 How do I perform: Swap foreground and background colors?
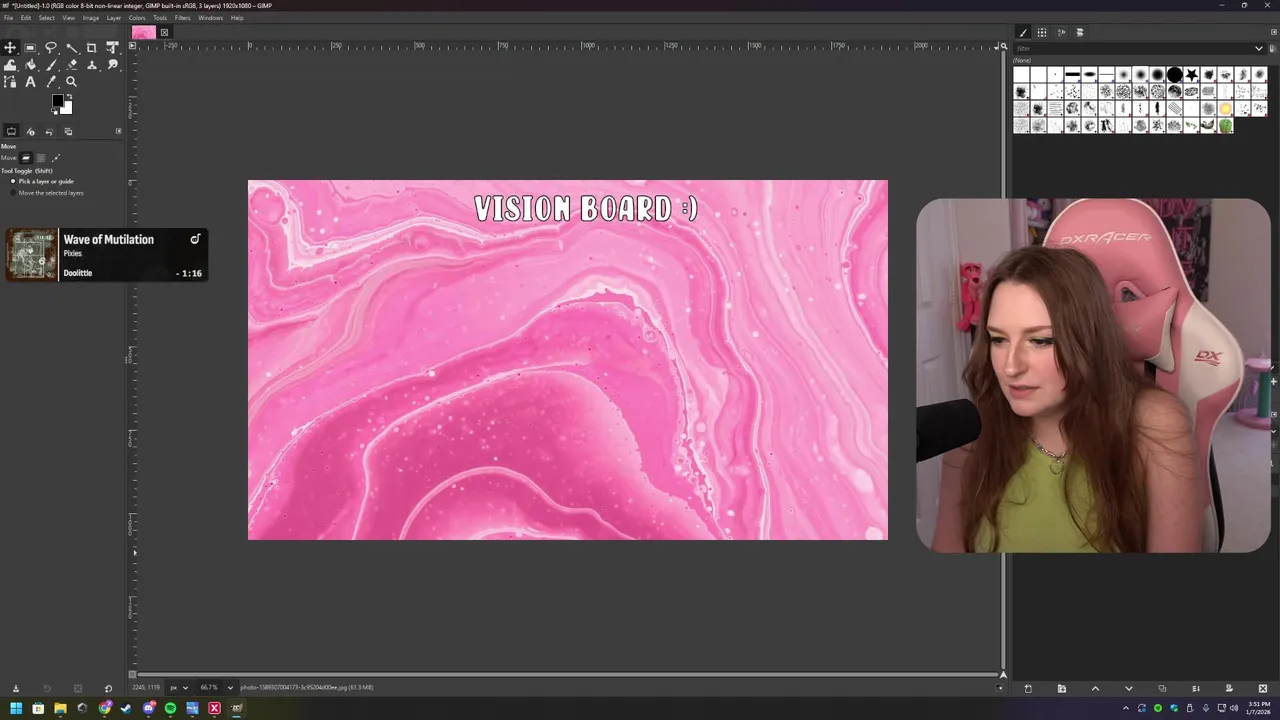[x=69, y=97]
